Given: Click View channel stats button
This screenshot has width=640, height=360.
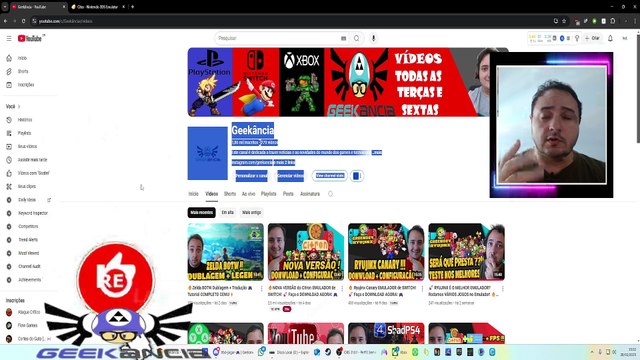Looking at the screenshot, I should coord(330,176).
